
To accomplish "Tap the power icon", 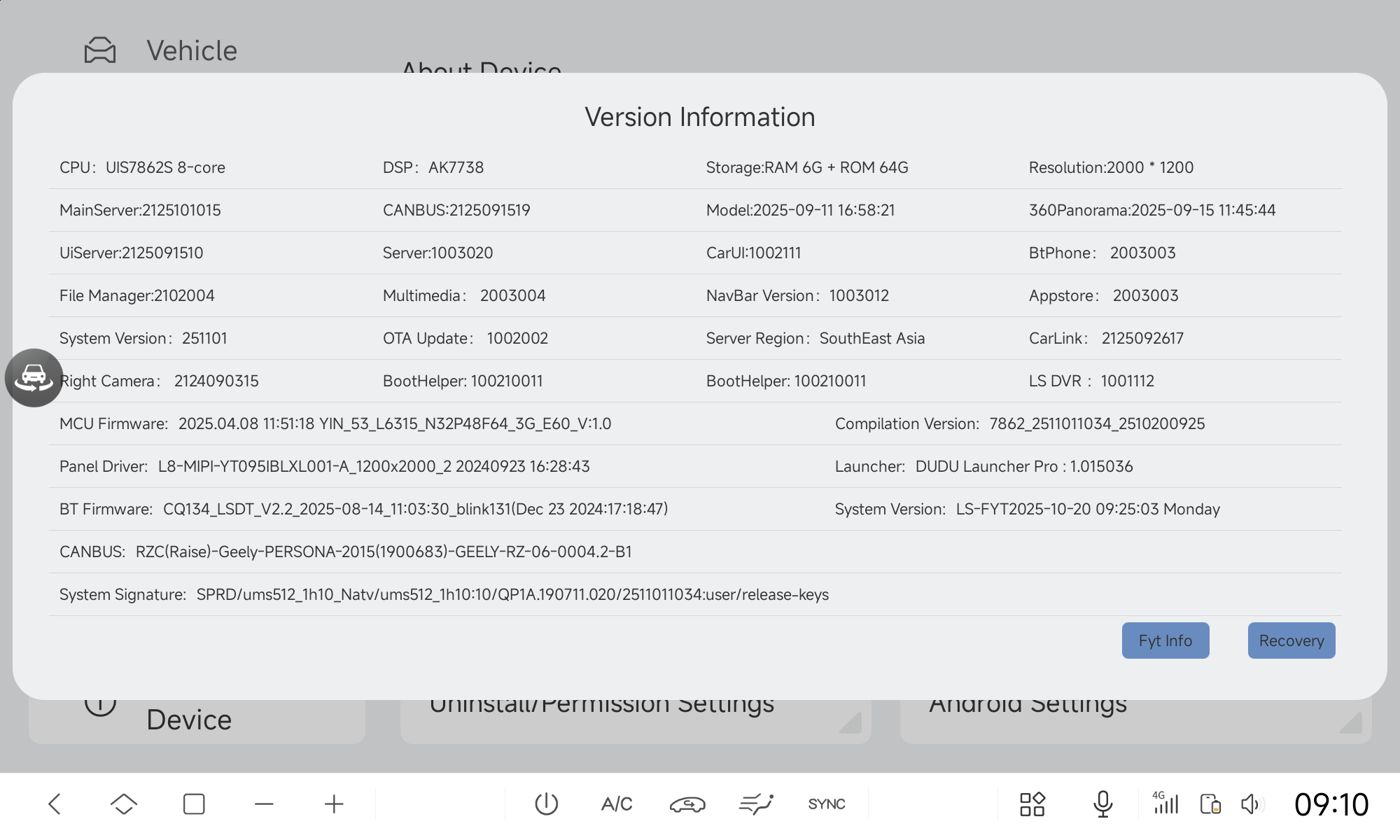I will click(x=546, y=804).
